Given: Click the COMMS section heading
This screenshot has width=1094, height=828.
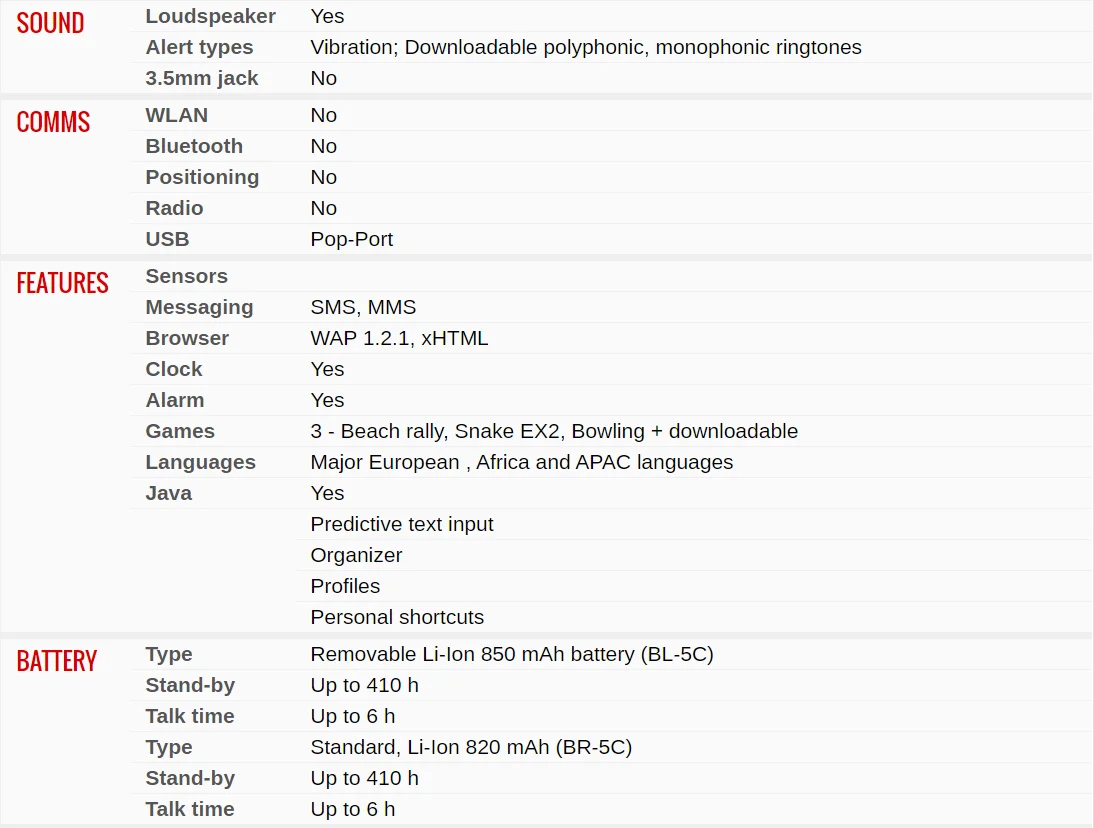Looking at the screenshot, I should click(53, 122).
